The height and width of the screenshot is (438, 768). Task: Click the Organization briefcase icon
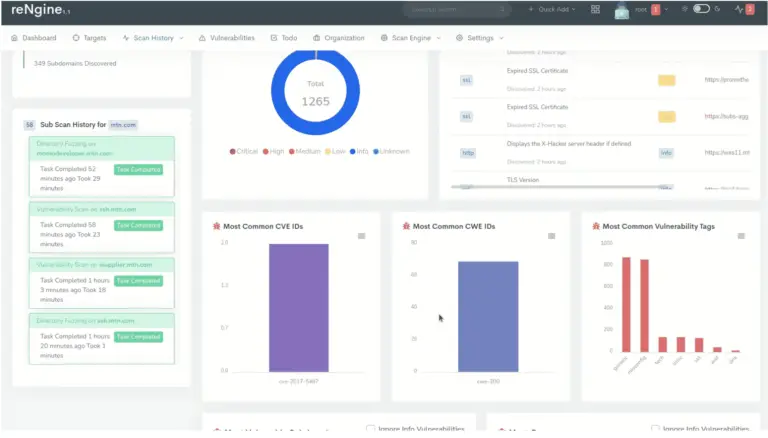pos(316,38)
